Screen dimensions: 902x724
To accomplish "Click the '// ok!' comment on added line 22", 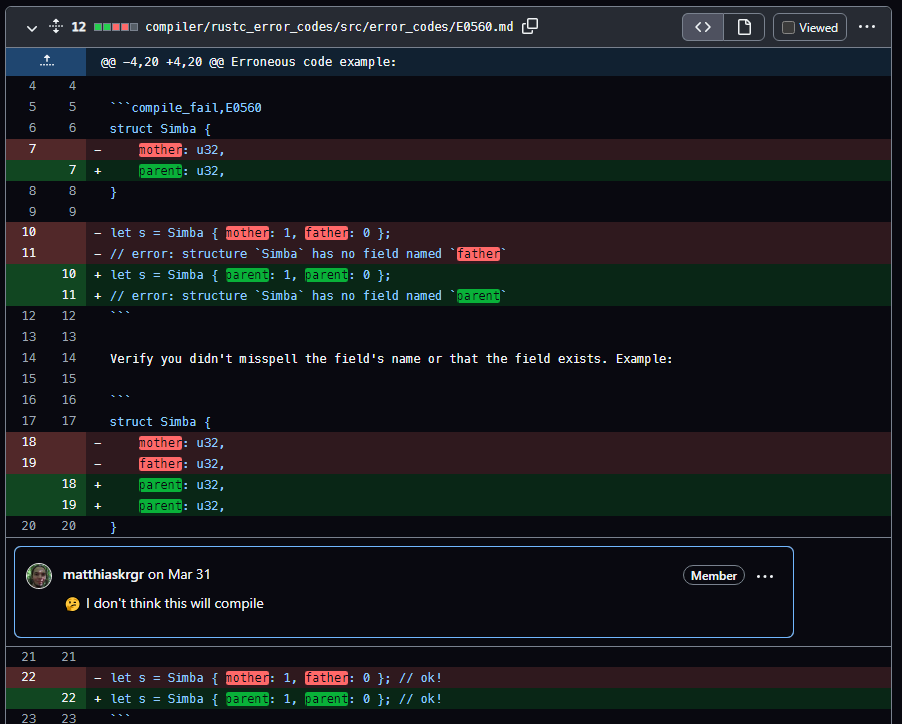I will [421, 699].
